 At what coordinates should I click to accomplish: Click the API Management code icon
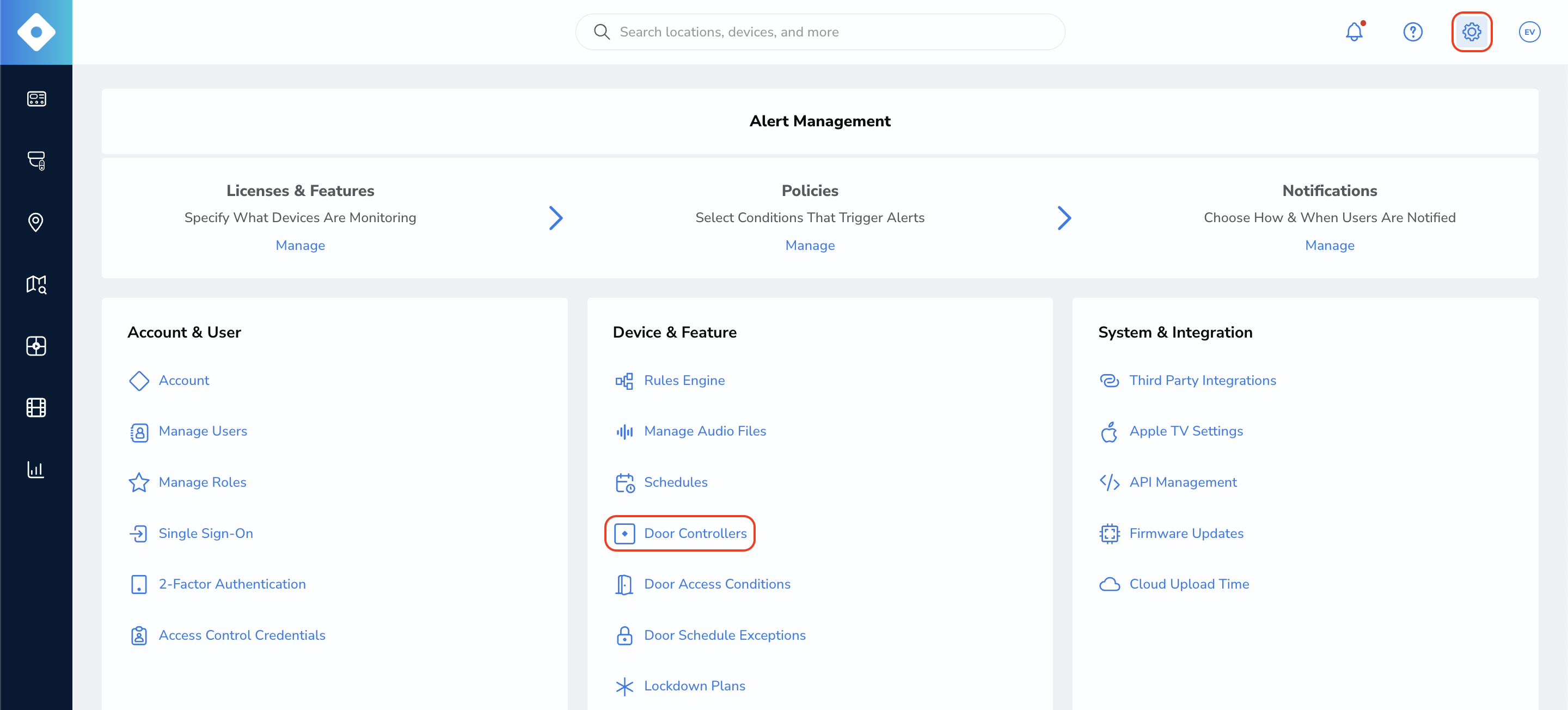[x=1110, y=482]
